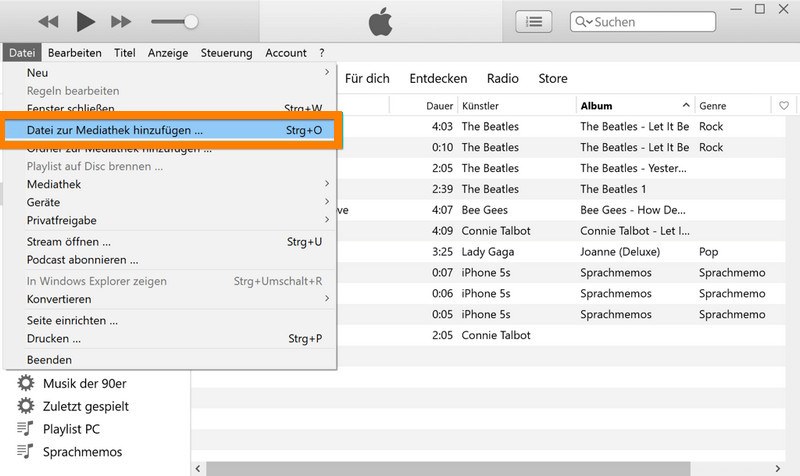Viewport: 800px width, 476px height.
Task: Open the Account menu
Action: [x=286, y=53]
